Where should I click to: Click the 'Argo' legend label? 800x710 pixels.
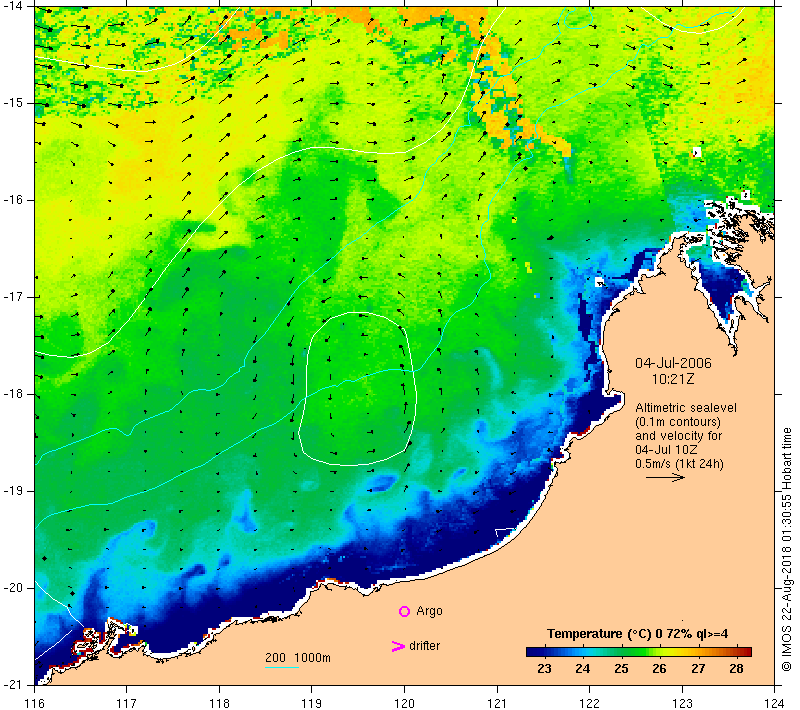coord(429,611)
